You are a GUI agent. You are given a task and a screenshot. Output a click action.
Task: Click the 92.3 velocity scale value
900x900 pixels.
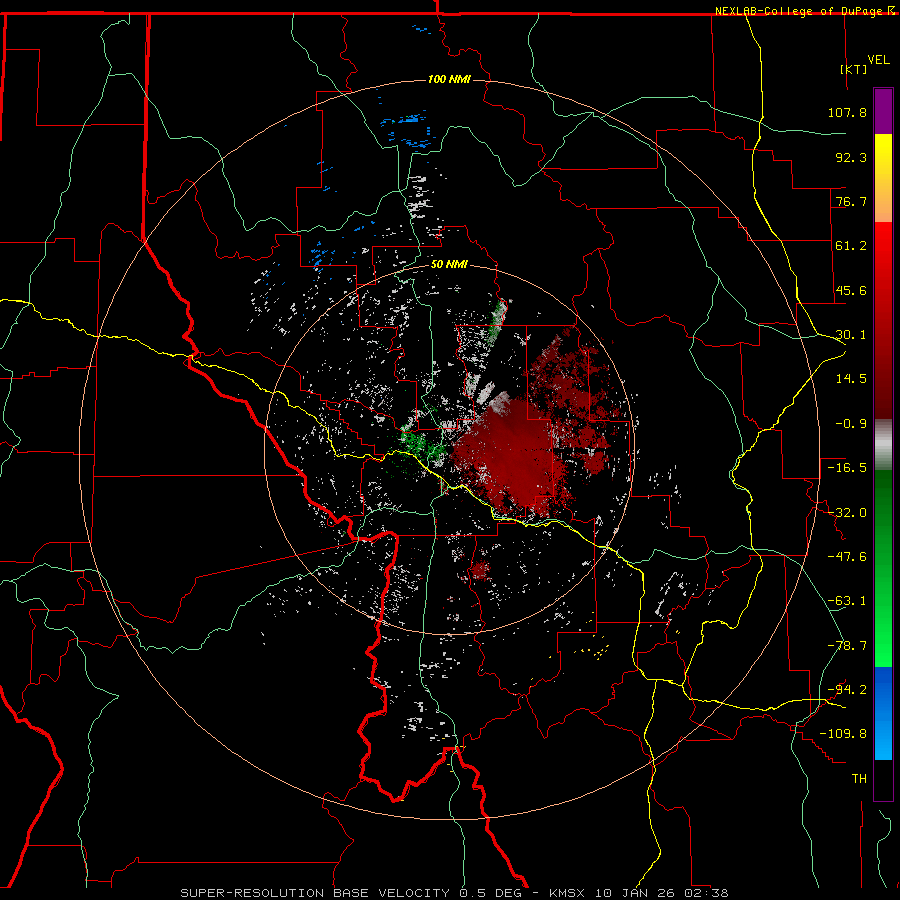[x=851, y=157]
